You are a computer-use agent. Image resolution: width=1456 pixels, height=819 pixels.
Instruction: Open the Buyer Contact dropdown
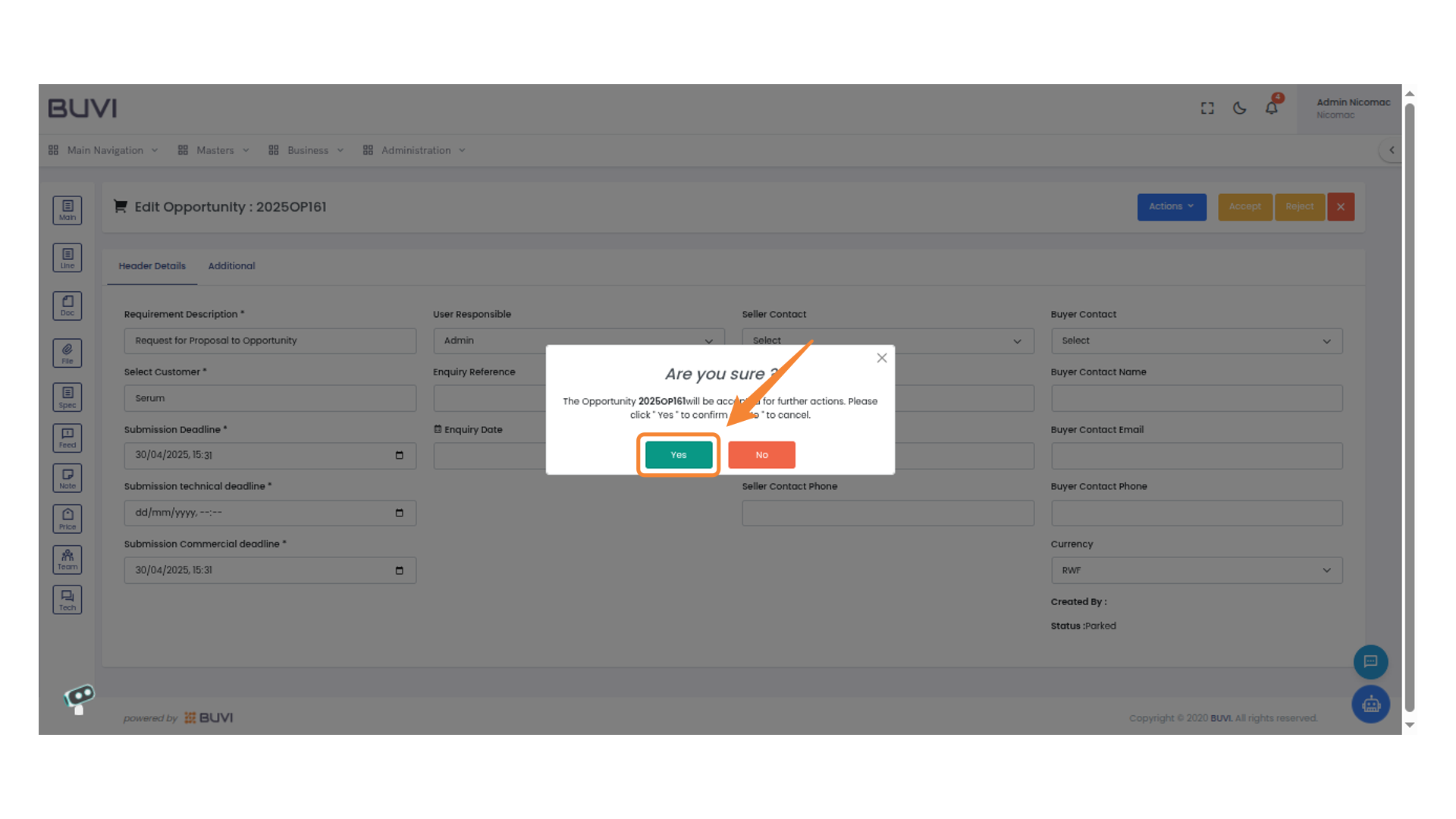pos(1196,340)
